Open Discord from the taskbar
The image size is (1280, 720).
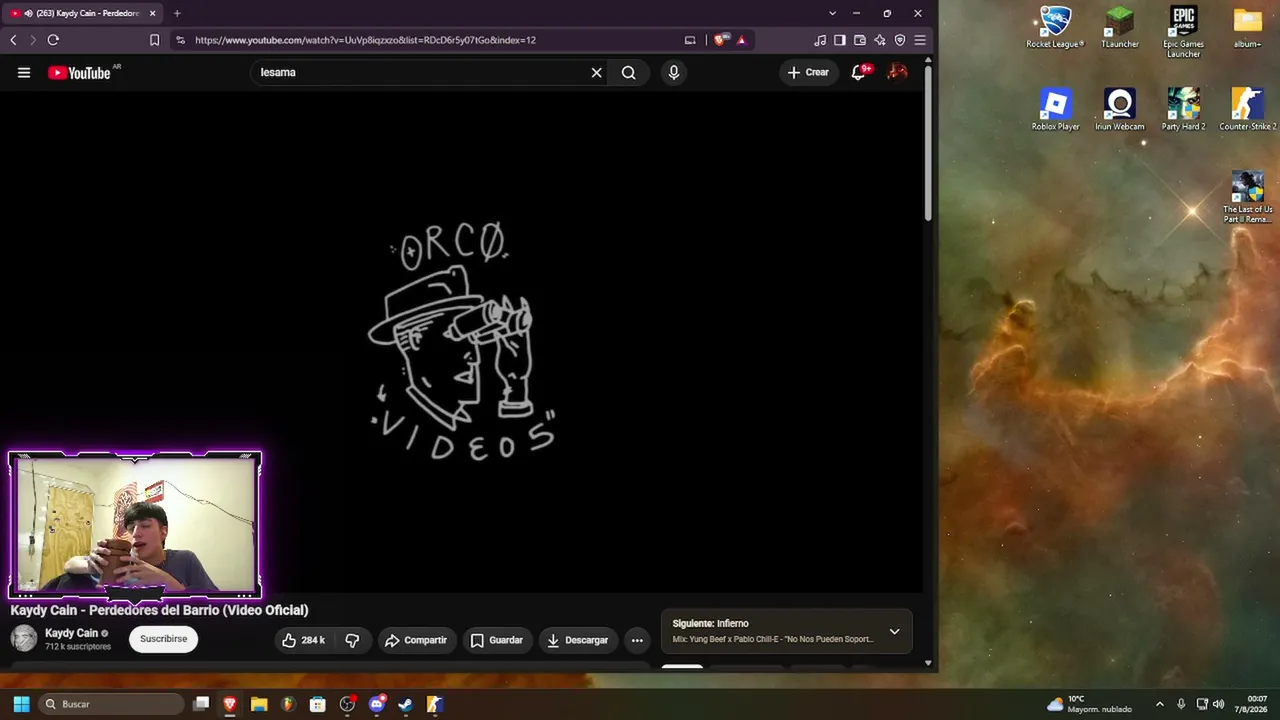(376, 704)
